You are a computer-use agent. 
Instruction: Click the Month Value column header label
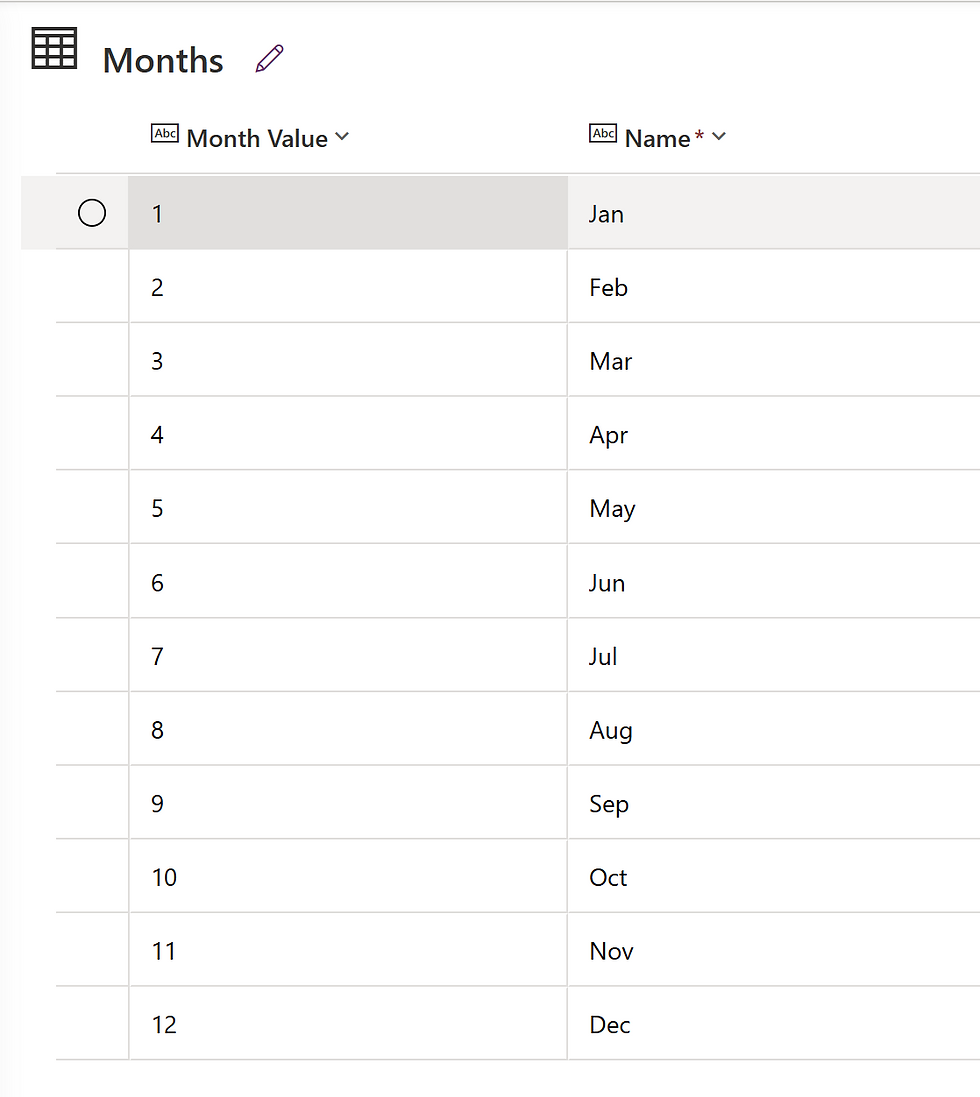pos(257,139)
